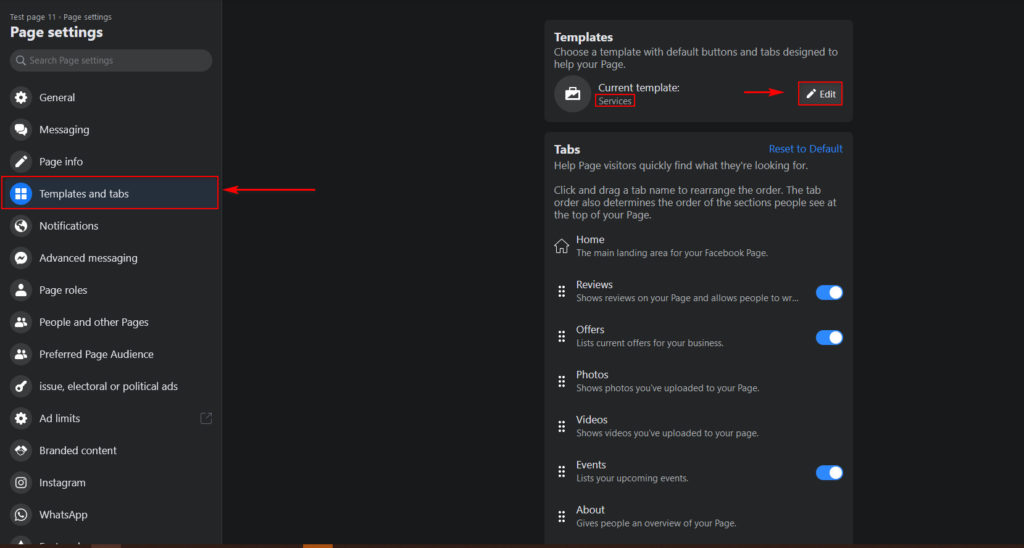Image resolution: width=1024 pixels, height=548 pixels.
Task: Click Services current template text
Action: click(615, 101)
